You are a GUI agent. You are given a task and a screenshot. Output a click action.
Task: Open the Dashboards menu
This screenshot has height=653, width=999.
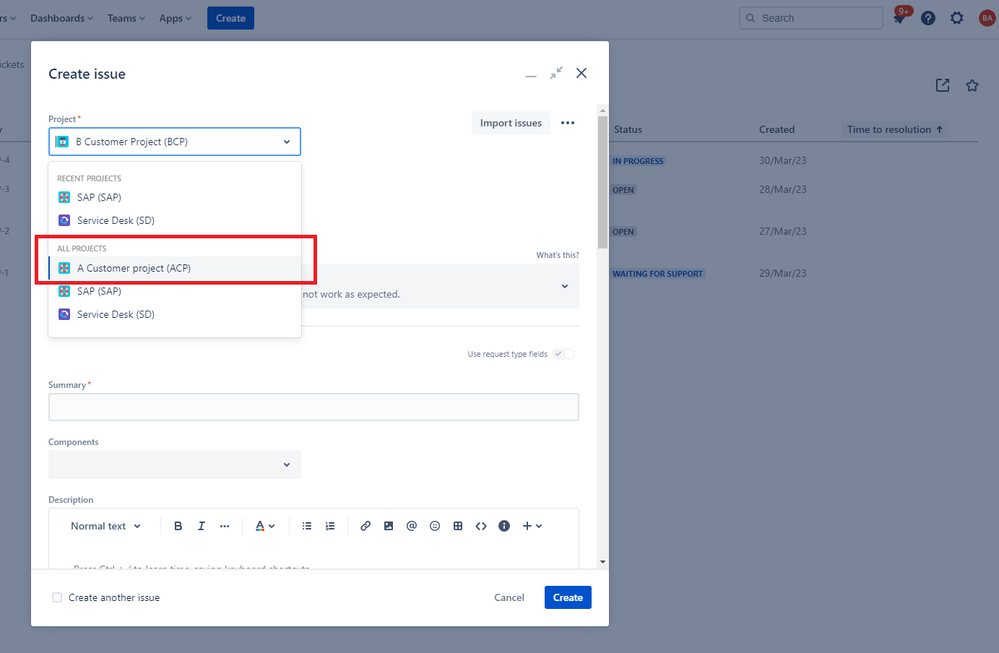tap(62, 18)
